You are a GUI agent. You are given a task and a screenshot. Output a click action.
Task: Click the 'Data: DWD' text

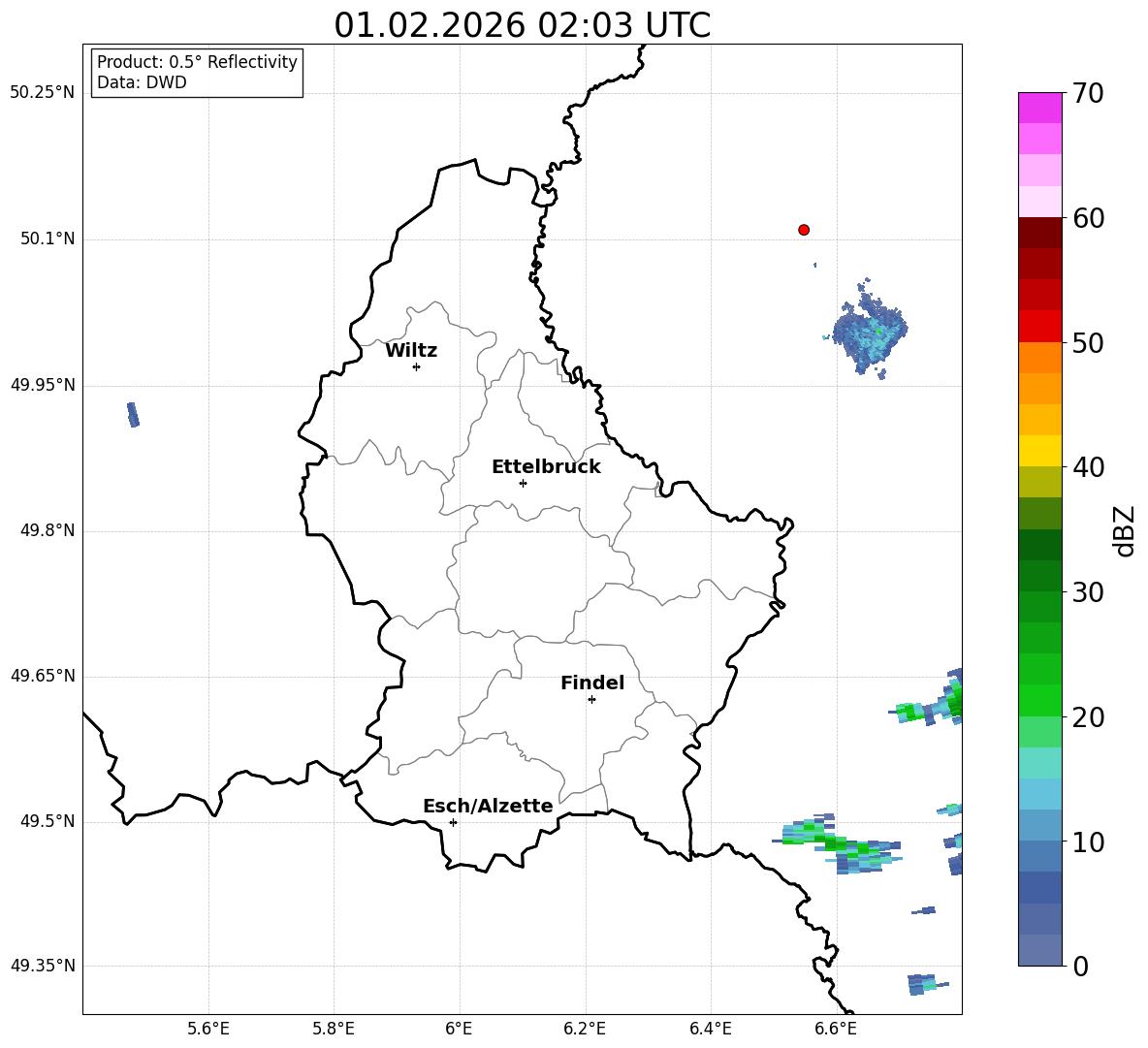click(x=142, y=82)
